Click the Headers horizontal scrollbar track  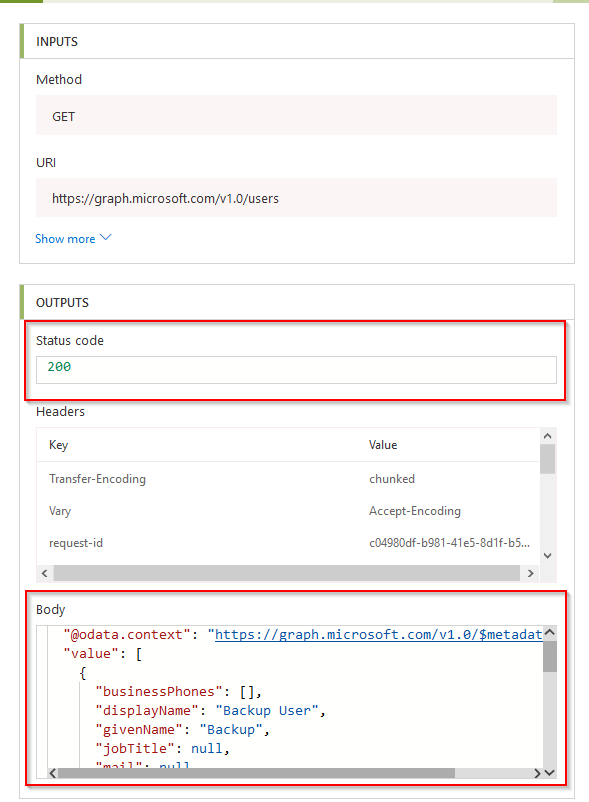(286, 573)
